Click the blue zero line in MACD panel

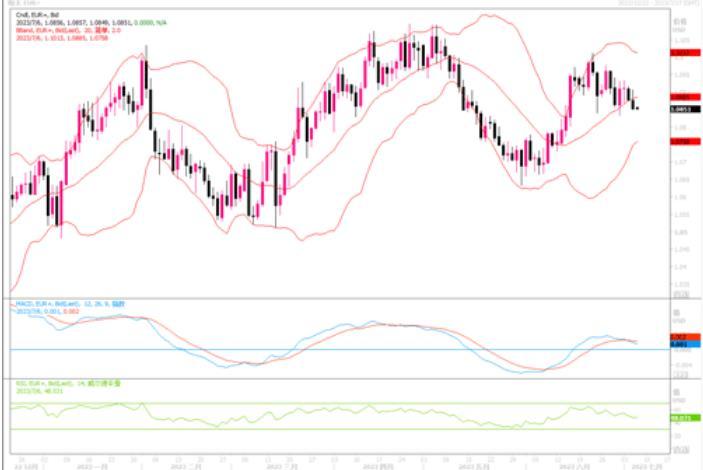click(300, 349)
